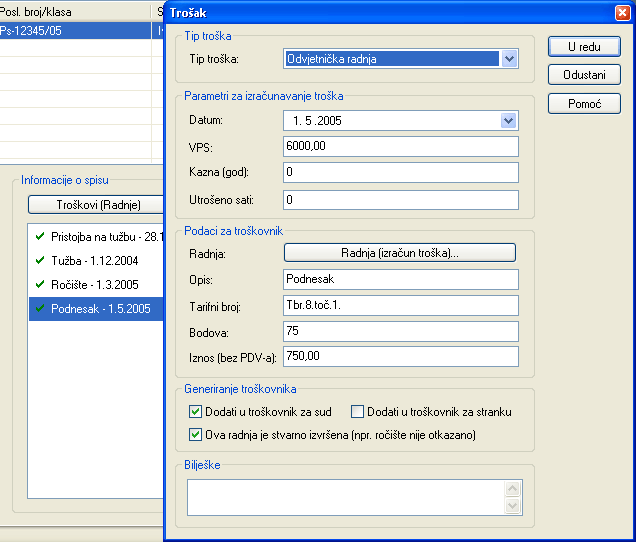This screenshot has height=542, width=636.
Task: Click the Bilješke notes text area
Action: [x=345, y=496]
